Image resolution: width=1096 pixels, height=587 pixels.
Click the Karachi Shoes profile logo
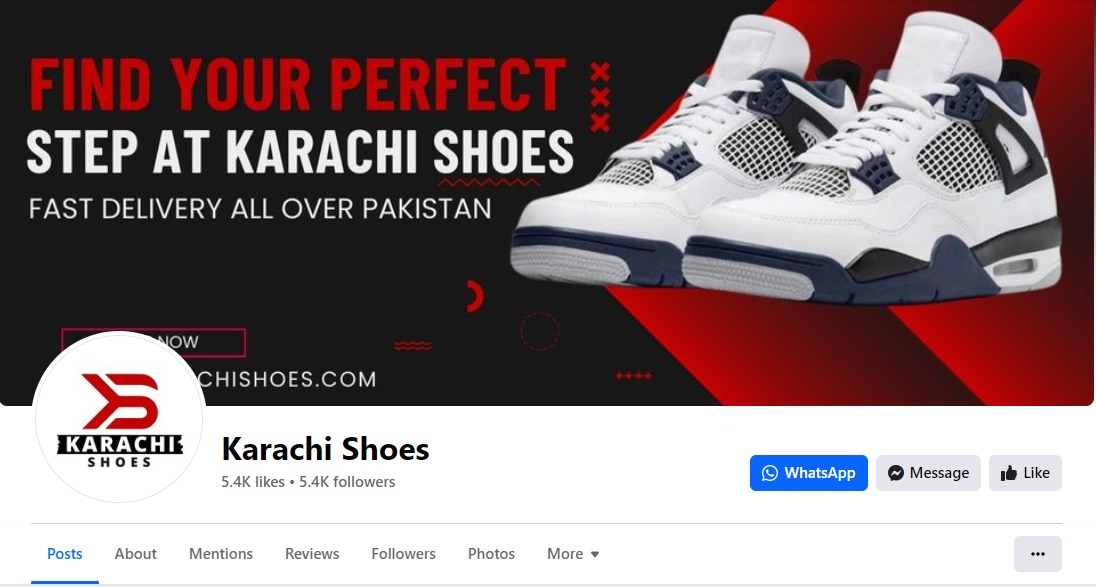[120, 419]
